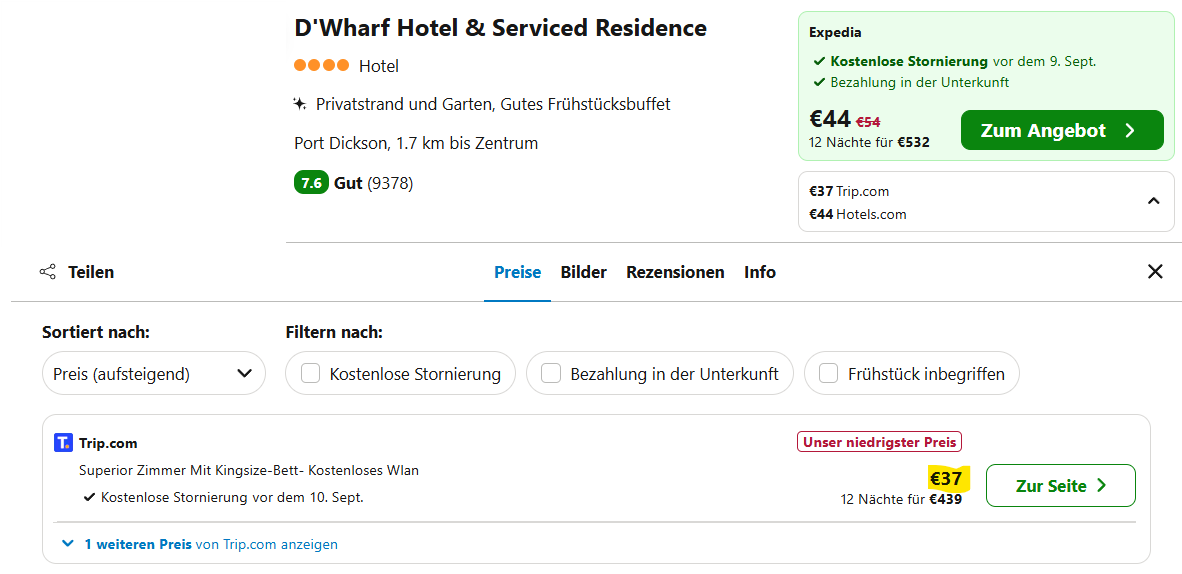
Task: Click the share icon next to Teilen
Action: (47, 272)
